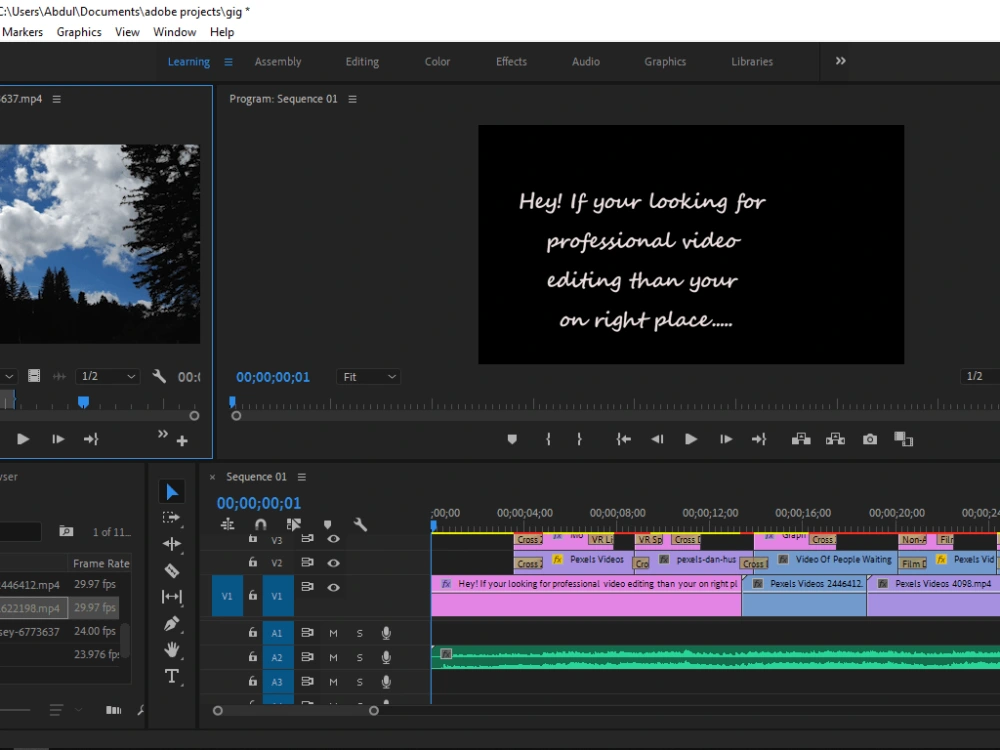Switch to the Audio workspace
Screen dimensions: 1000x750
[585, 62]
